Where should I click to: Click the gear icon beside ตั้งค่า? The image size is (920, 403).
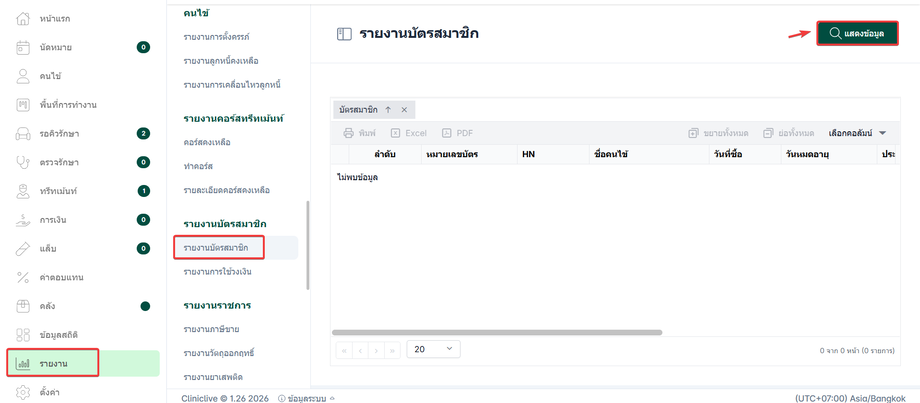point(22,392)
